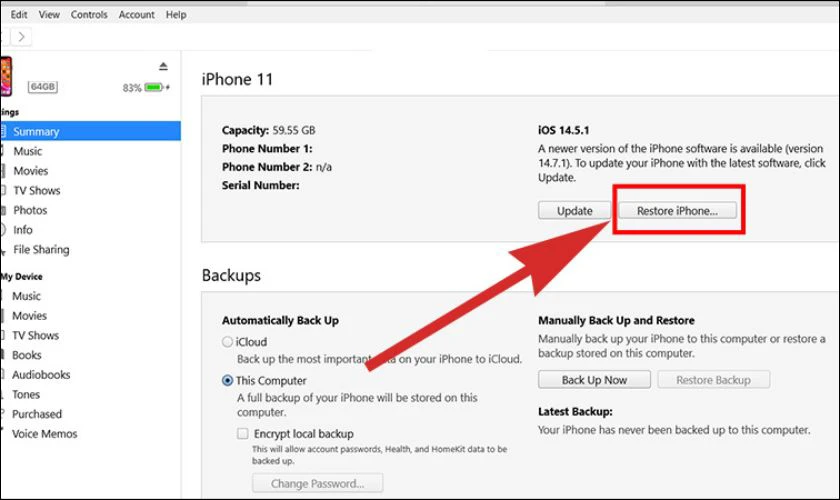The image size is (840, 500).
Task: Click the Manually Back Up and Restore heading
Action: tap(616, 320)
